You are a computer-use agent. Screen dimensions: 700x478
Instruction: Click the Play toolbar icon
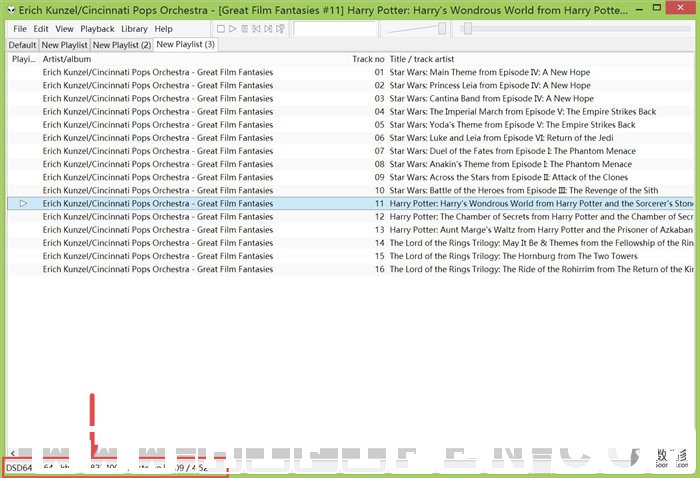click(x=233, y=29)
